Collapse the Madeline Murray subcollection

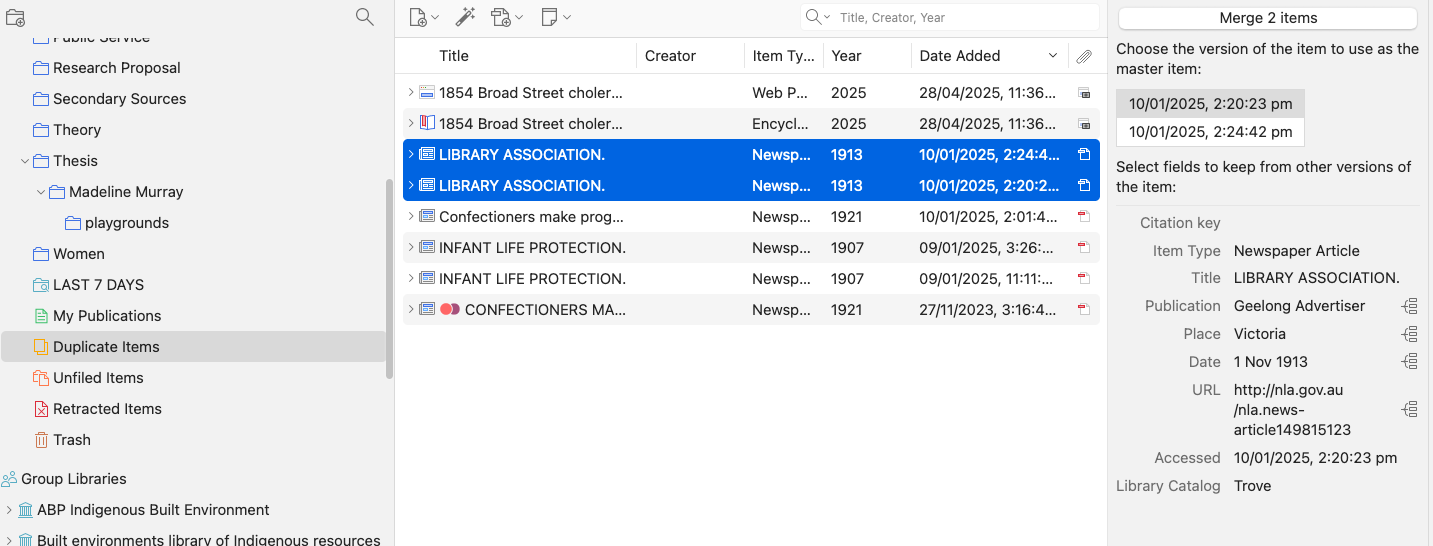click(x=40, y=192)
